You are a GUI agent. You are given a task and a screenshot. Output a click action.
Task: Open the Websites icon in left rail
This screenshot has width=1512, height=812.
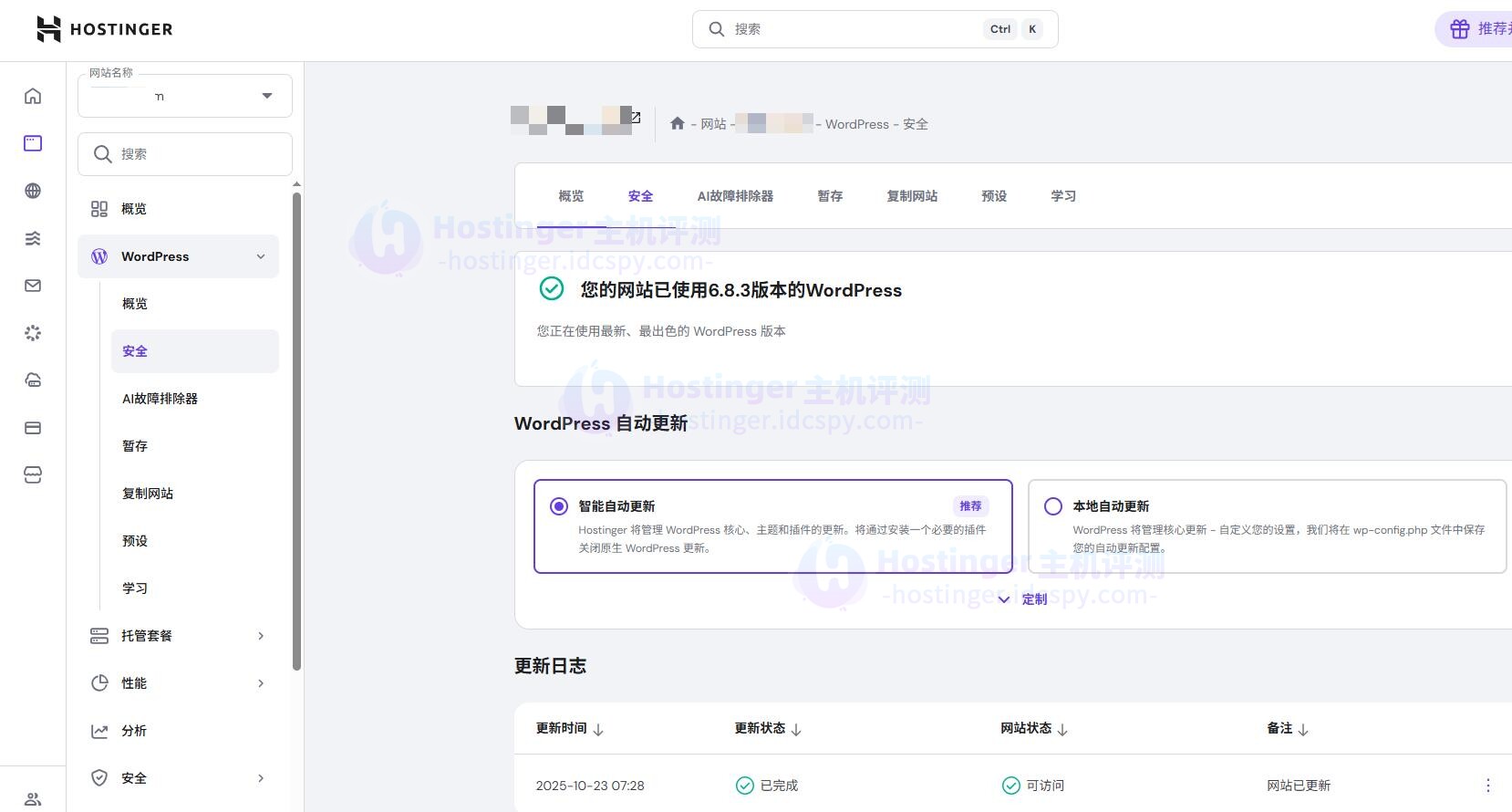[x=33, y=143]
